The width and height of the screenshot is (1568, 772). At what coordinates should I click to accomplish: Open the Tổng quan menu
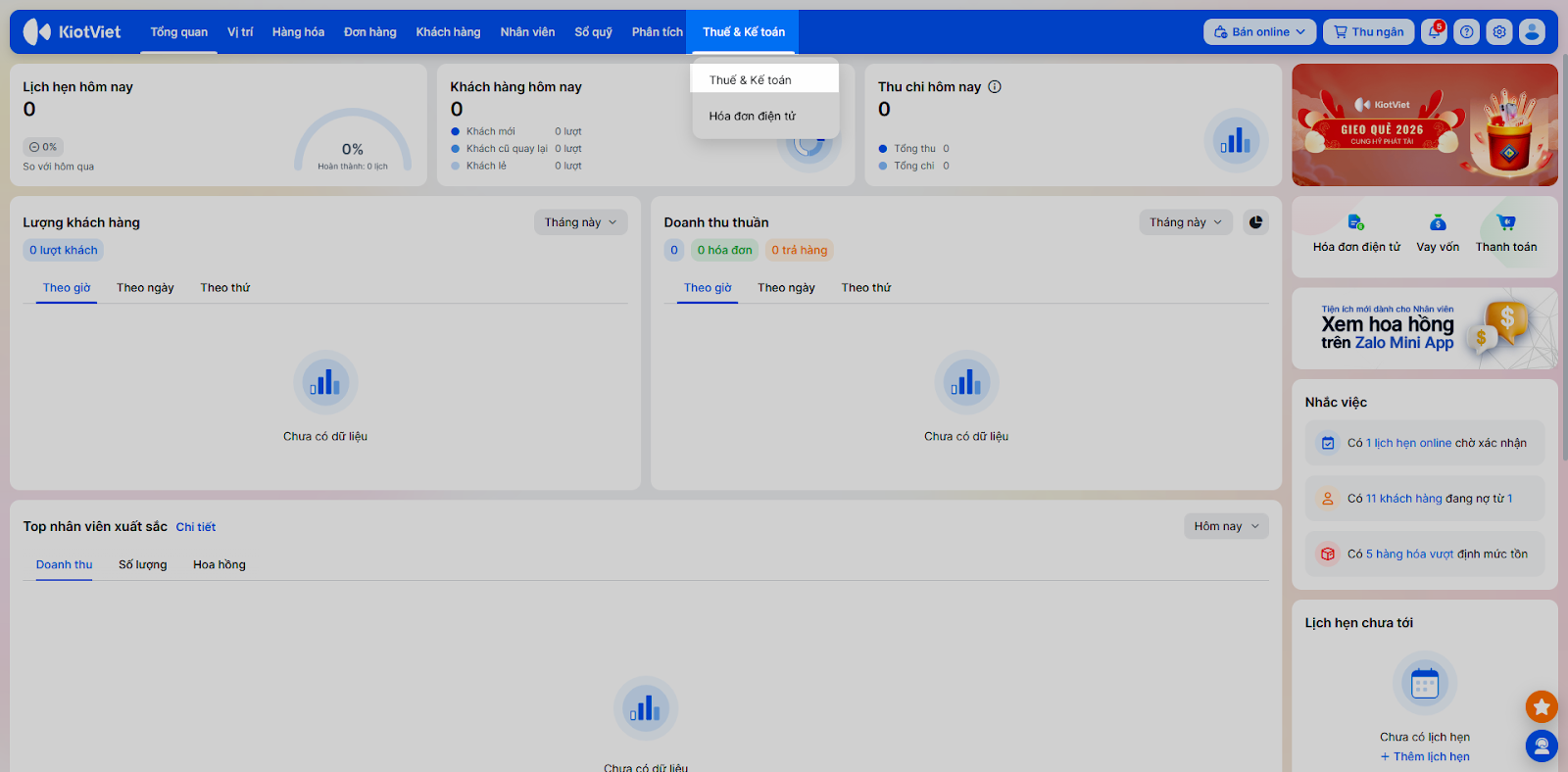click(x=179, y=32)
